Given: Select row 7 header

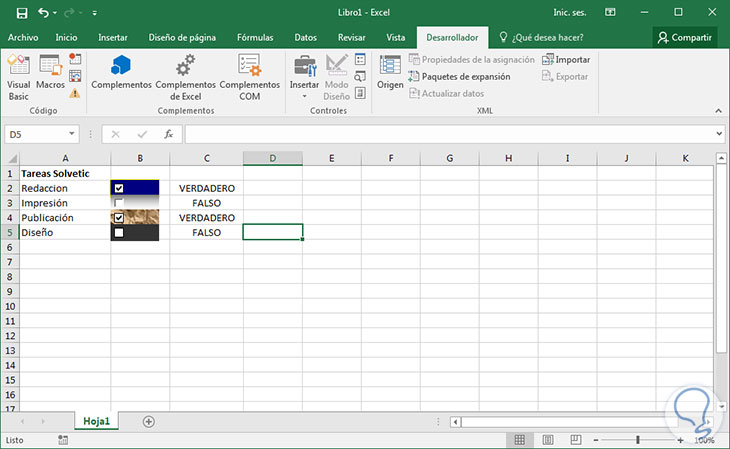Looking at the screenshot, I should coord(10,262).
